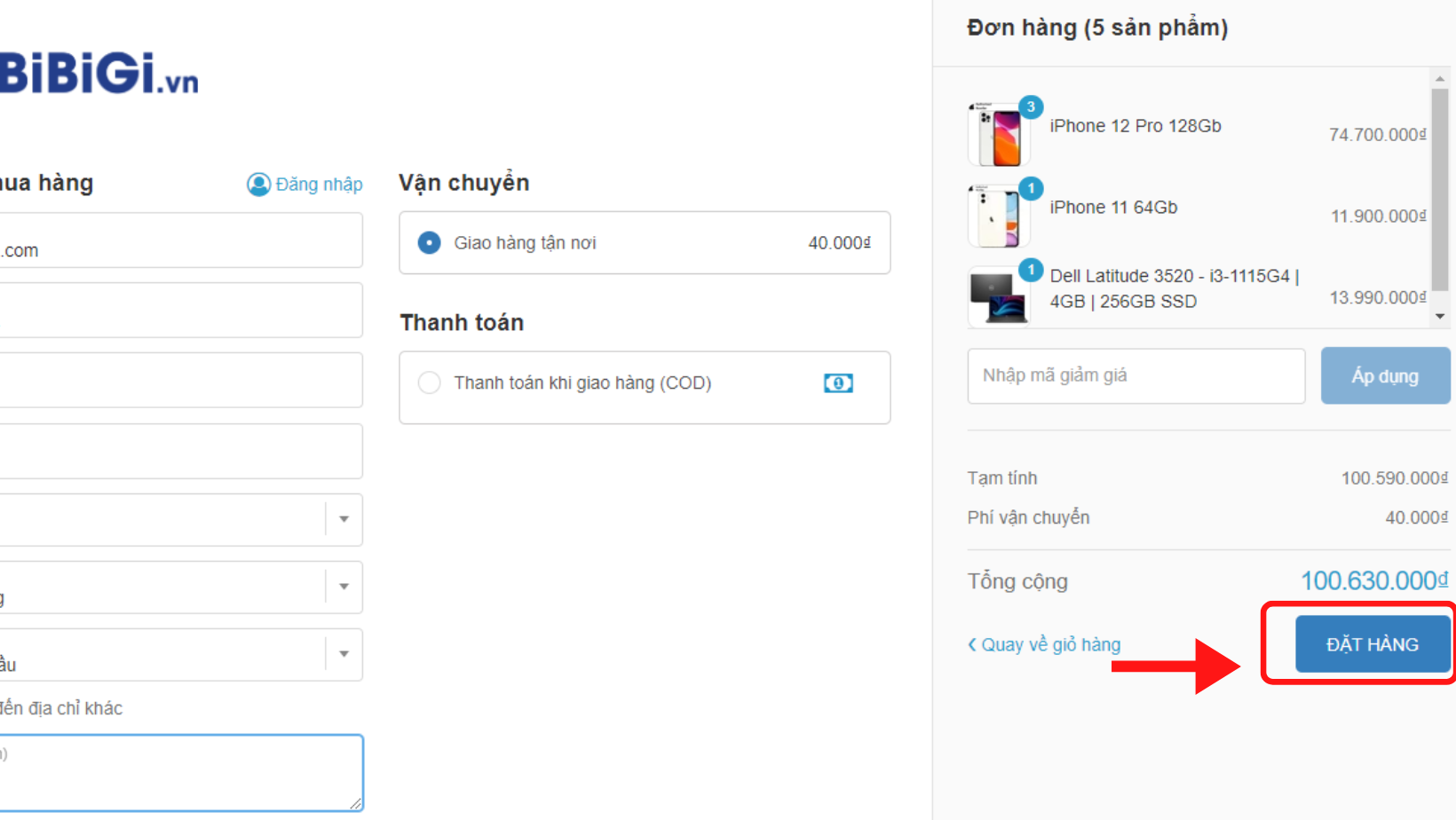
Task: Select Thanh toán khi giao hàng (COD)
Action: point(429,382)
